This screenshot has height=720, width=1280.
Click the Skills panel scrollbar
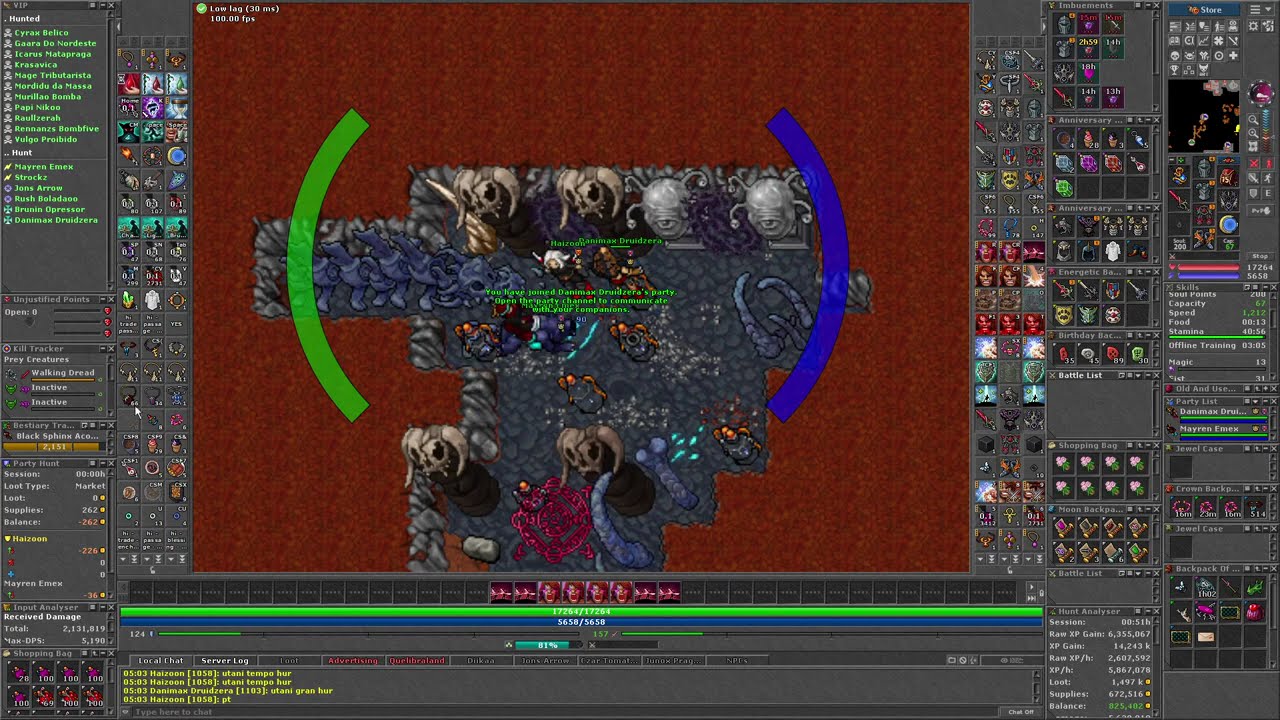pyautogui.click(x=1274, y=337)
